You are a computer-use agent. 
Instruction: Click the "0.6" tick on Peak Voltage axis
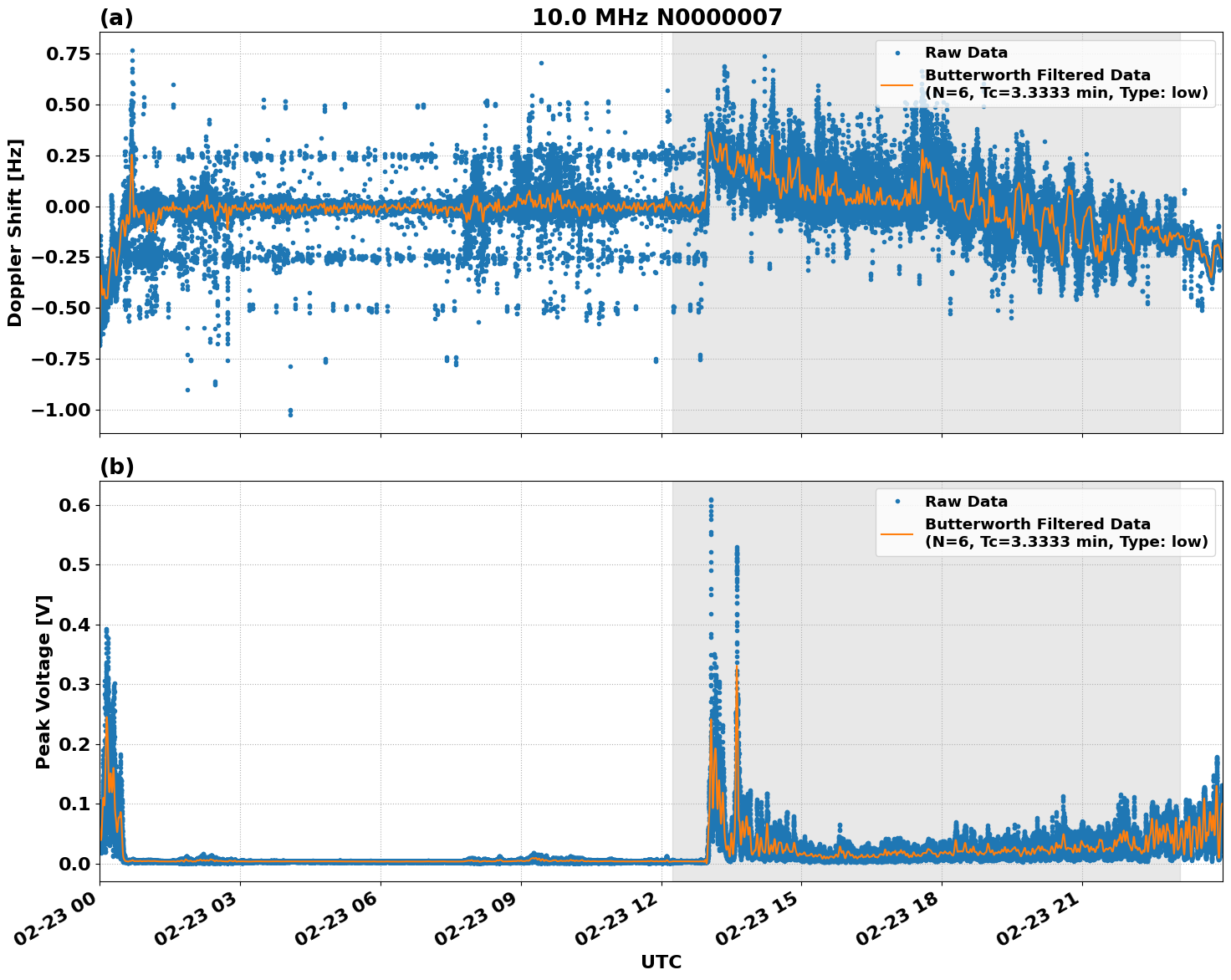tap(75, 505)
